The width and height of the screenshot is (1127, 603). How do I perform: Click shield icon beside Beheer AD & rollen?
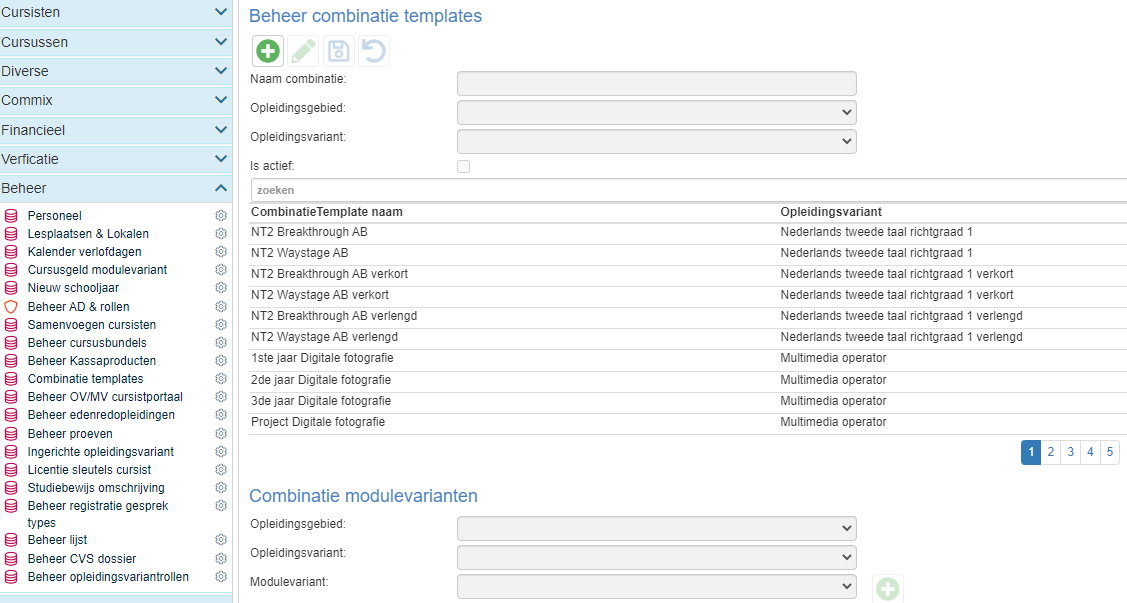coord(11,307)
